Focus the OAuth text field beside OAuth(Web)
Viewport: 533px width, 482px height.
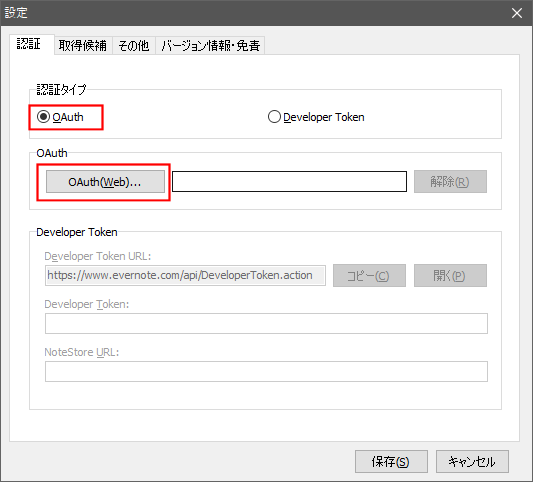[290, 182]
